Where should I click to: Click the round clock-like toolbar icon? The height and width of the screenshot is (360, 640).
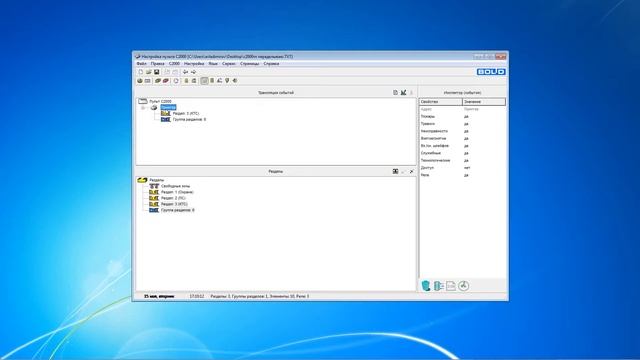click(176, 81)
